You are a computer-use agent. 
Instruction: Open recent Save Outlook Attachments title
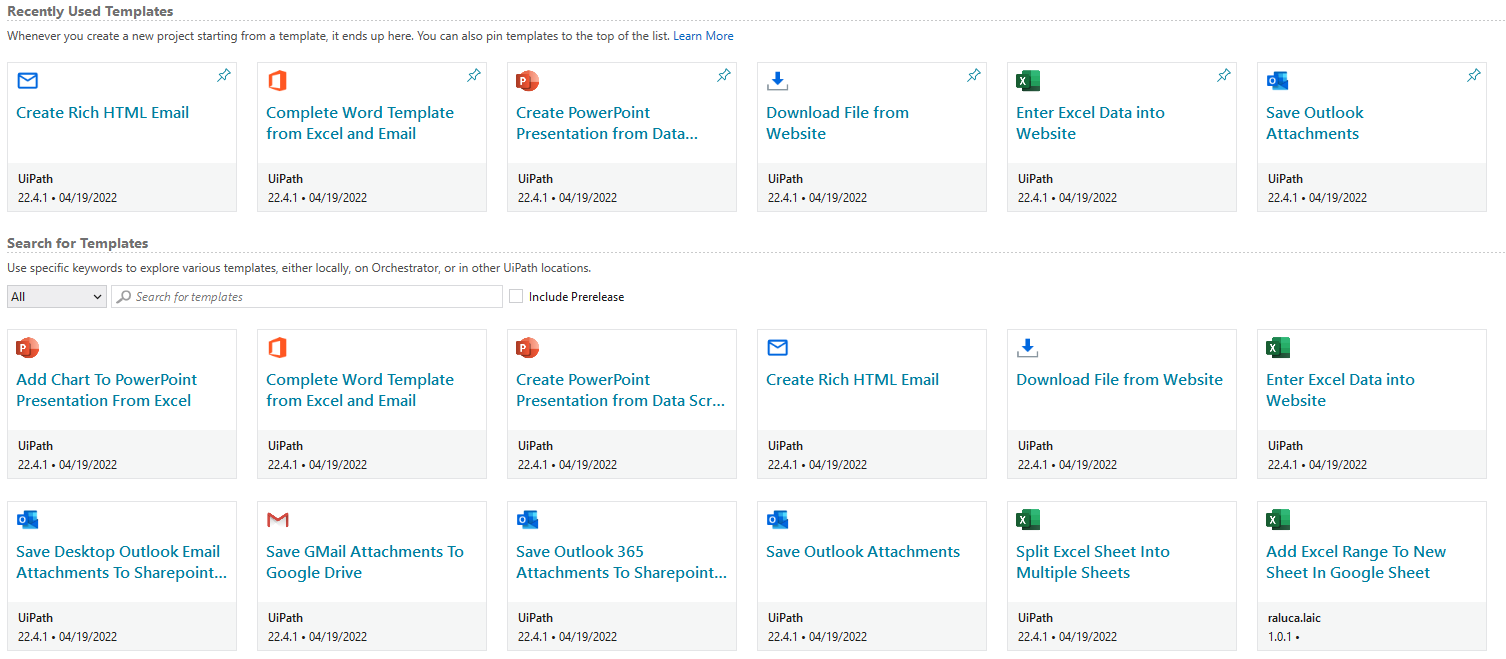[1315, 123]
